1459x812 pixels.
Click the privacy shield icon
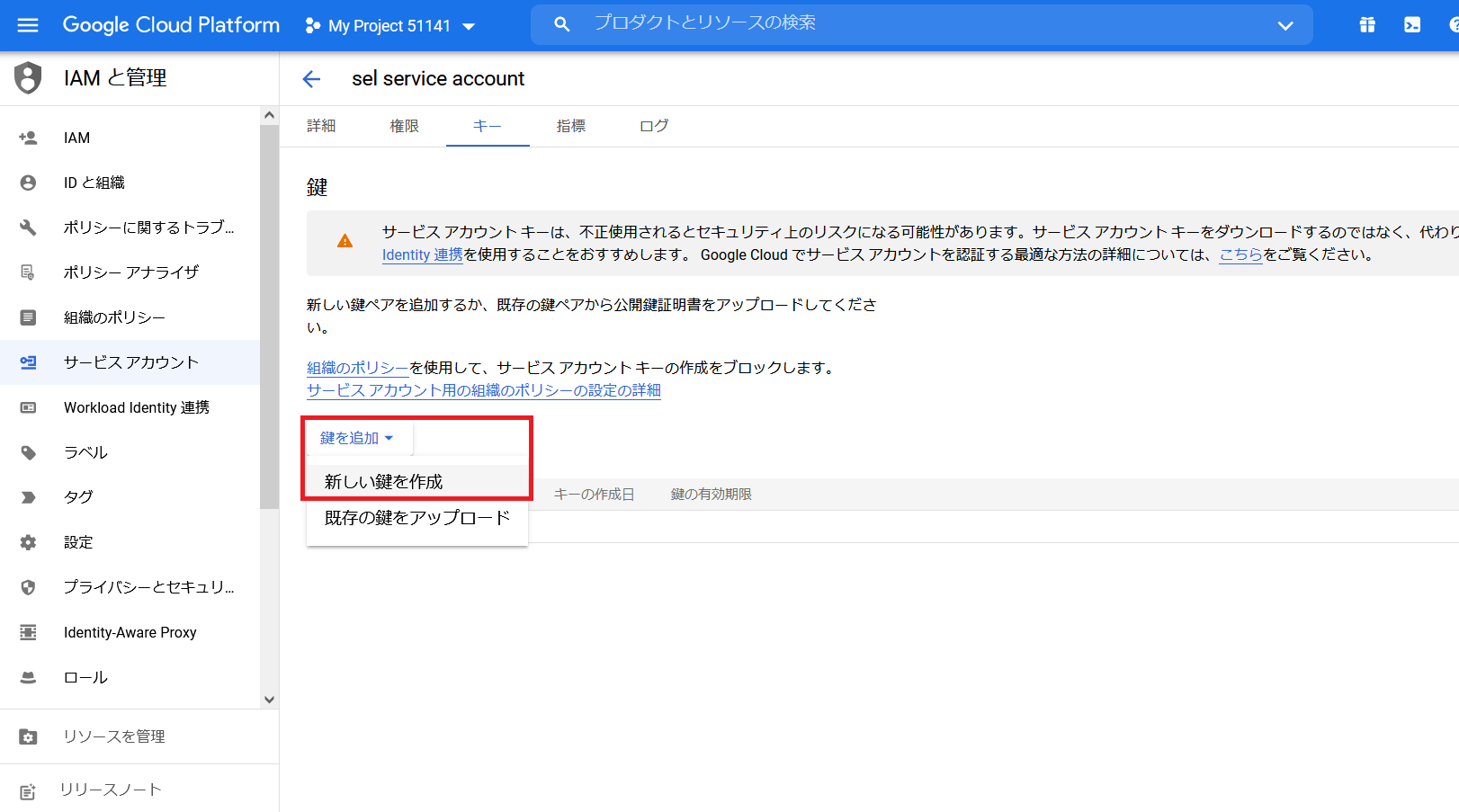pyautogui.click(x=28, y=587)
